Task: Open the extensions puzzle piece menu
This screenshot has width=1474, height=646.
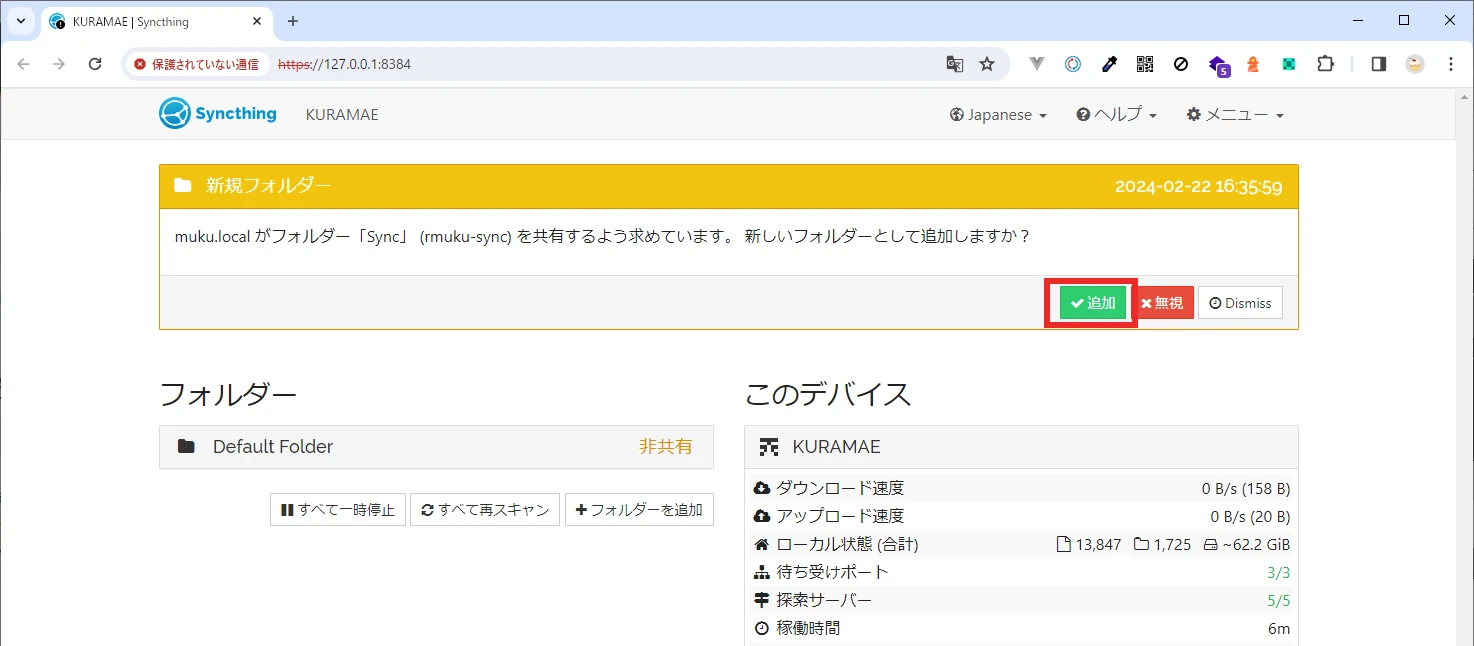Action: click(x=1325, y=64)
